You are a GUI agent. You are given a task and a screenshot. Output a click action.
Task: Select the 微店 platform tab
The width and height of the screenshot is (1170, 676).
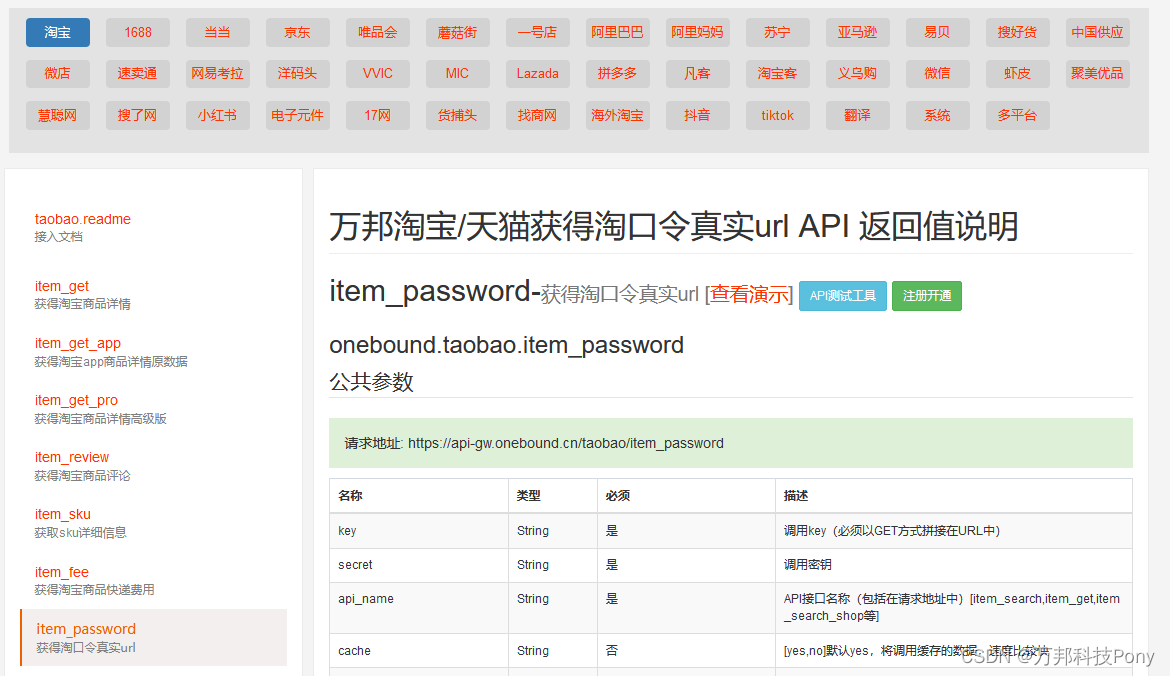tap(57, 73)
